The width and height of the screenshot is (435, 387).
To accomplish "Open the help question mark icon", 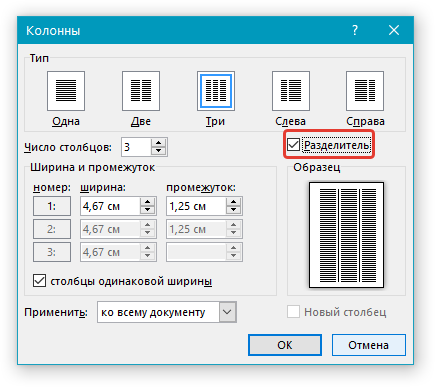I will 355,30.
